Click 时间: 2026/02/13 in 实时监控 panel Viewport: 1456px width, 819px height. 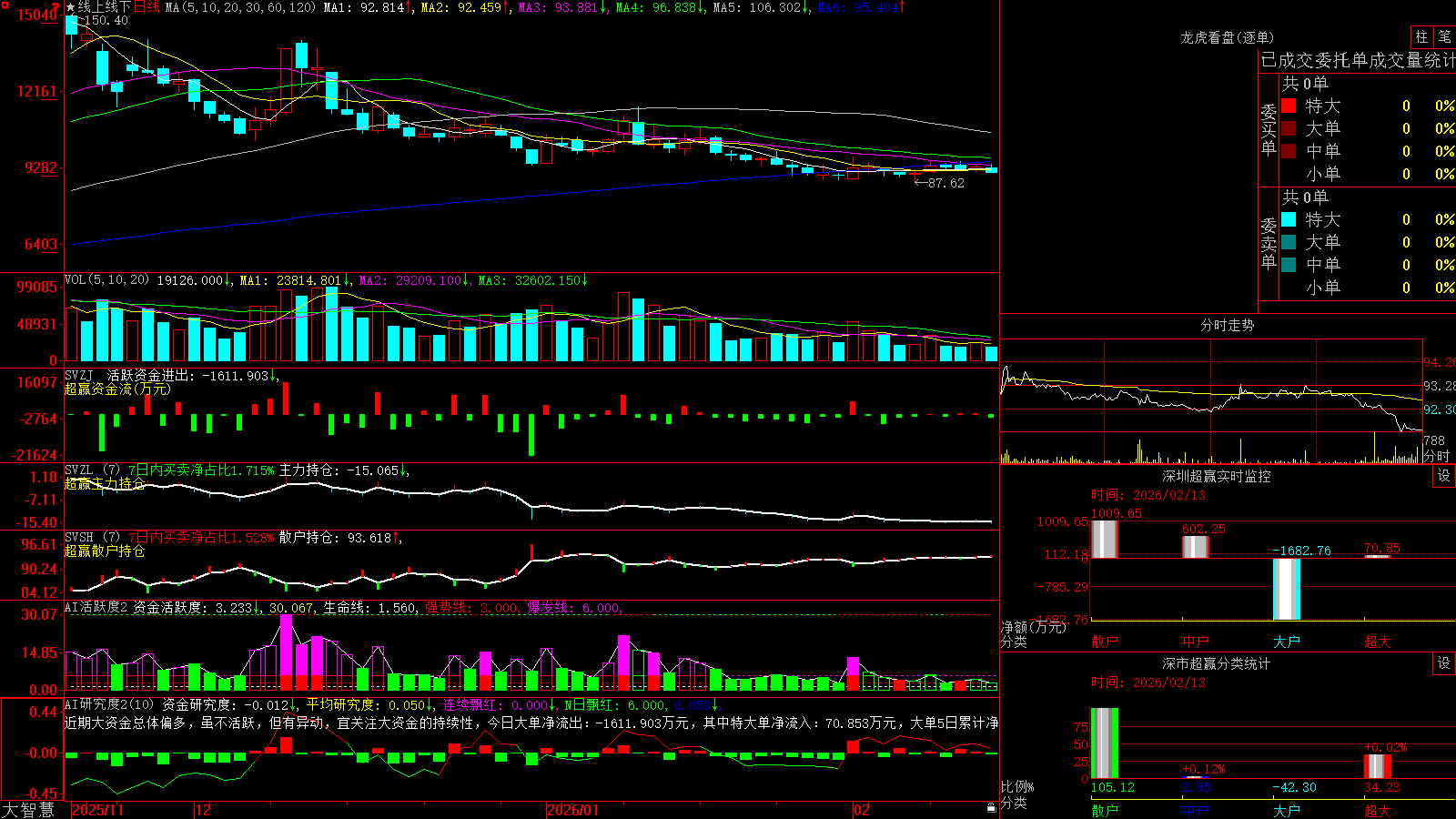coord(1148,495)
